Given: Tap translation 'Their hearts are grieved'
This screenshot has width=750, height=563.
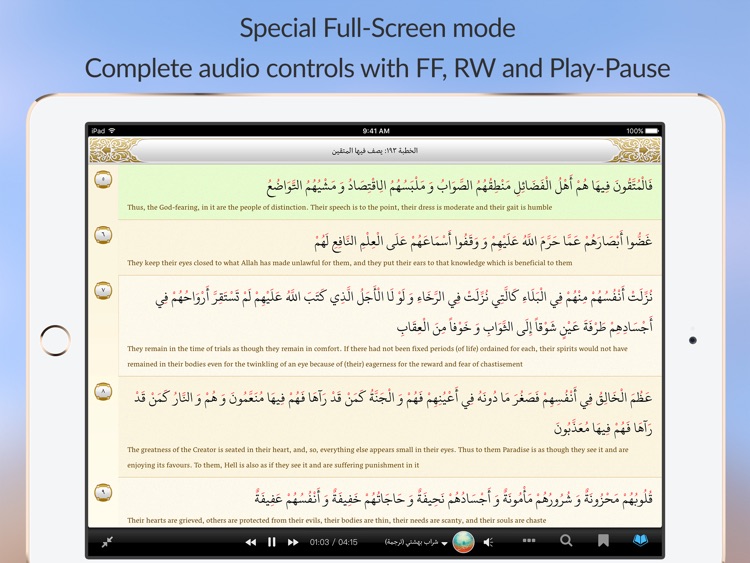Looking at the screenshot, I should (337, 520).
